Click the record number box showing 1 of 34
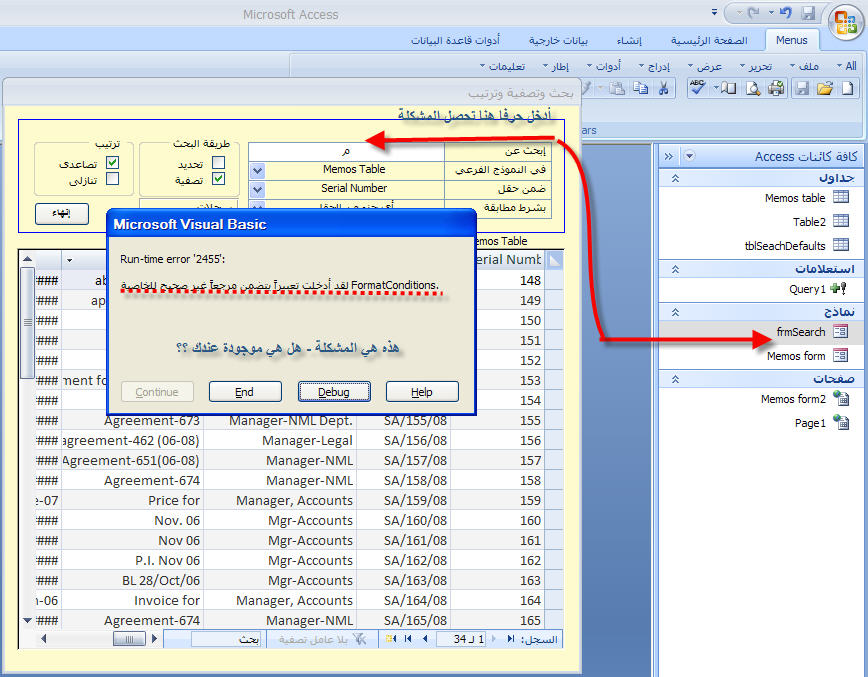Image resolution: width=868 pixels, height=677 pixels. [461, 639]
